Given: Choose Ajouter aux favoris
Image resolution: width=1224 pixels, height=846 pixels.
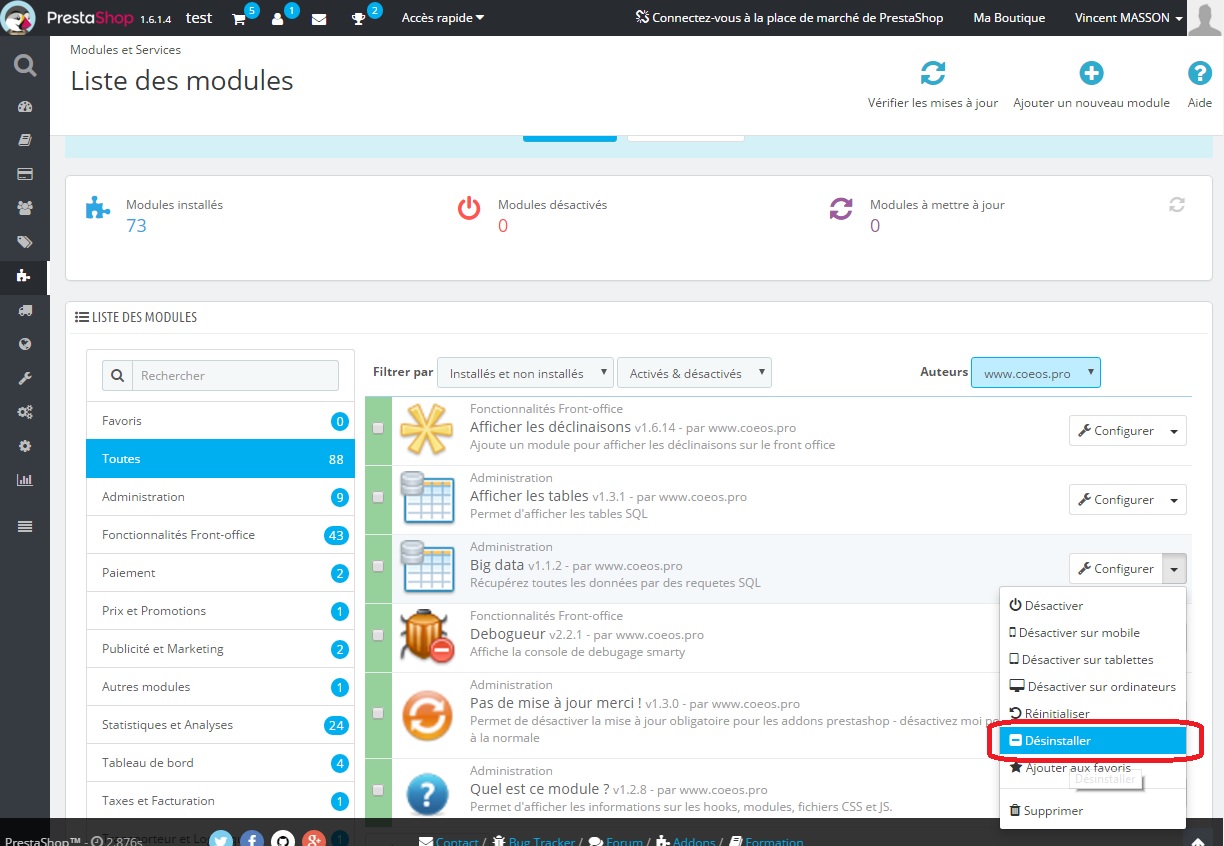Looking at the screenshot, I should (x=1093, y=767).
